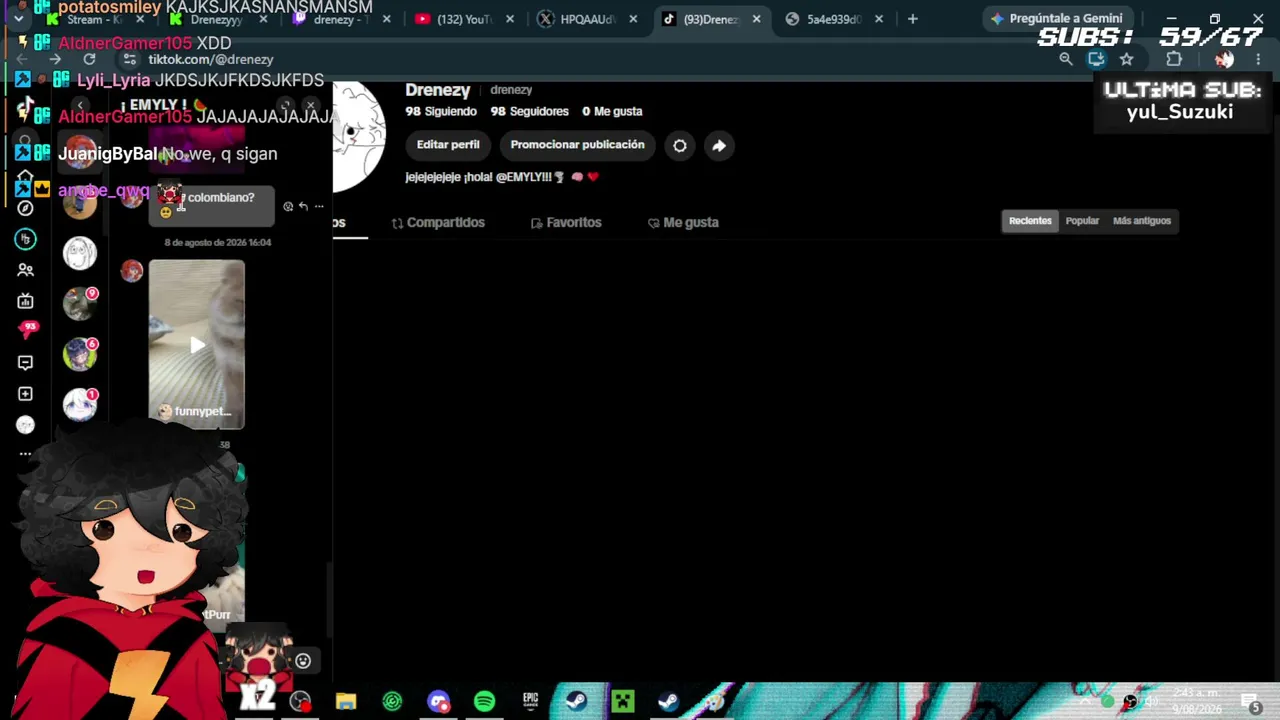Open the profile avatar in TikTok sidebar
Screen dimensions: 1280x720
tap(27, 425)
